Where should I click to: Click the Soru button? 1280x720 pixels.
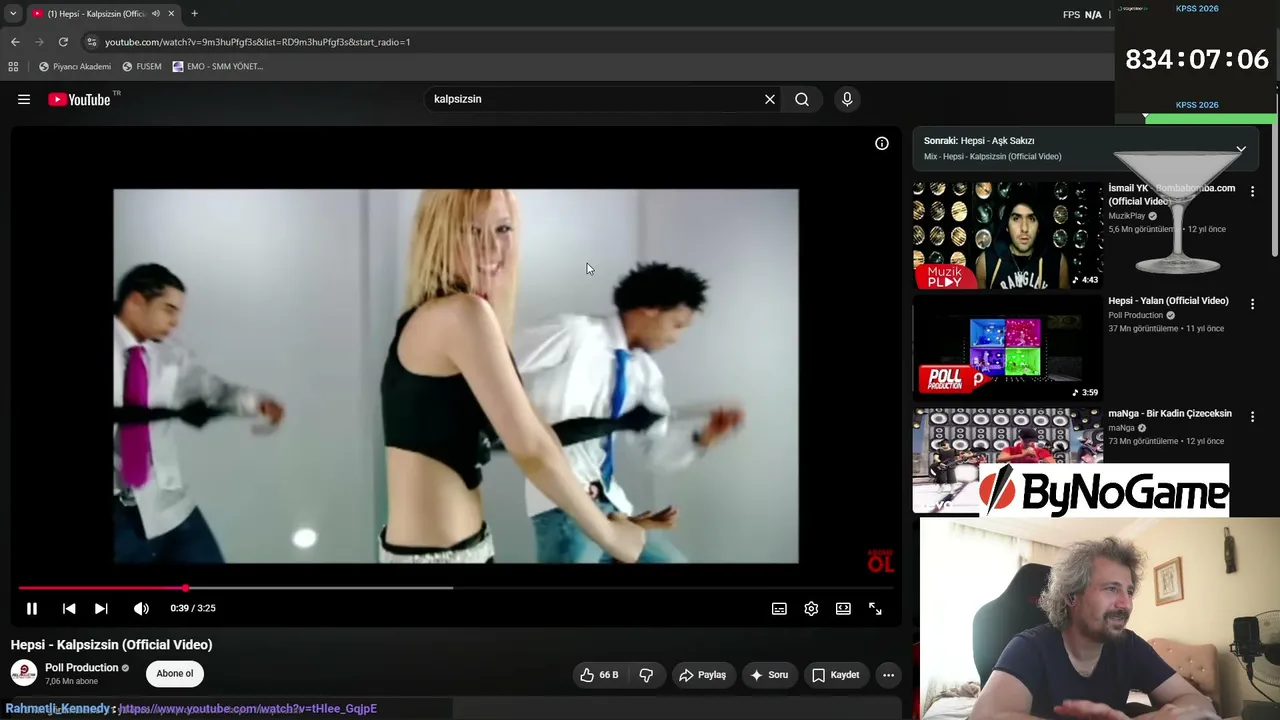click(x=769, y=675)
